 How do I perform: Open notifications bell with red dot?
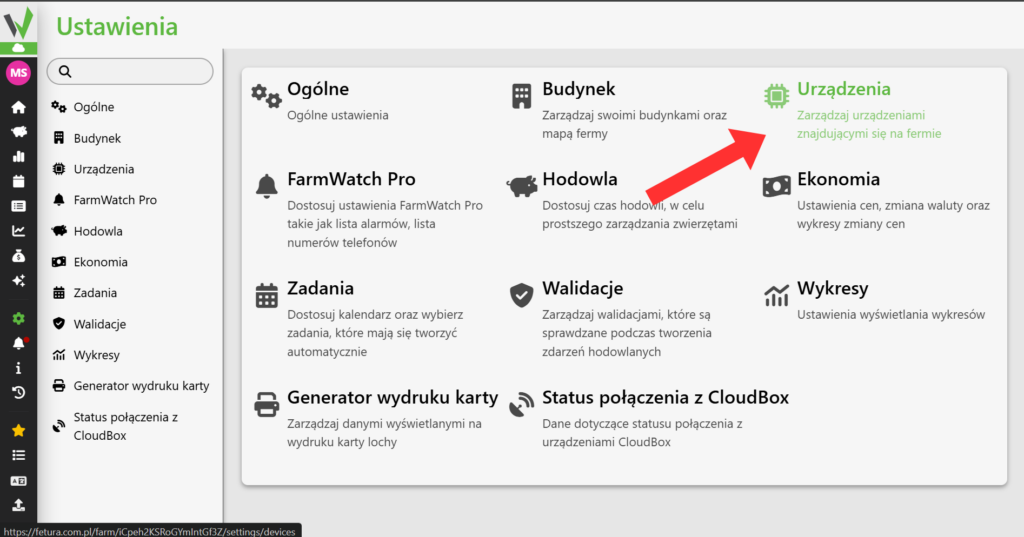pos(19,344)
